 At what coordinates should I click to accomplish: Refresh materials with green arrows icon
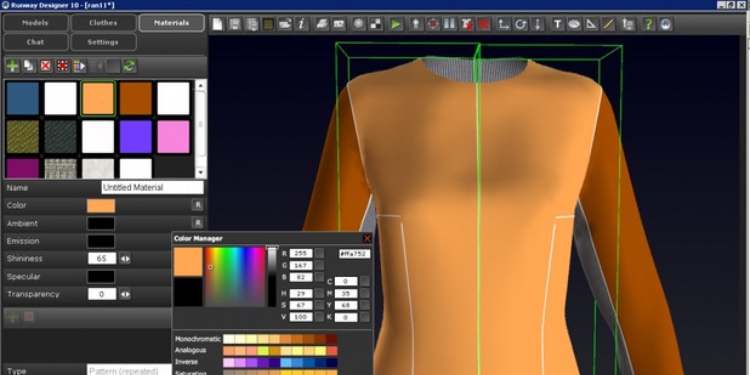click(x=129, y=66)
